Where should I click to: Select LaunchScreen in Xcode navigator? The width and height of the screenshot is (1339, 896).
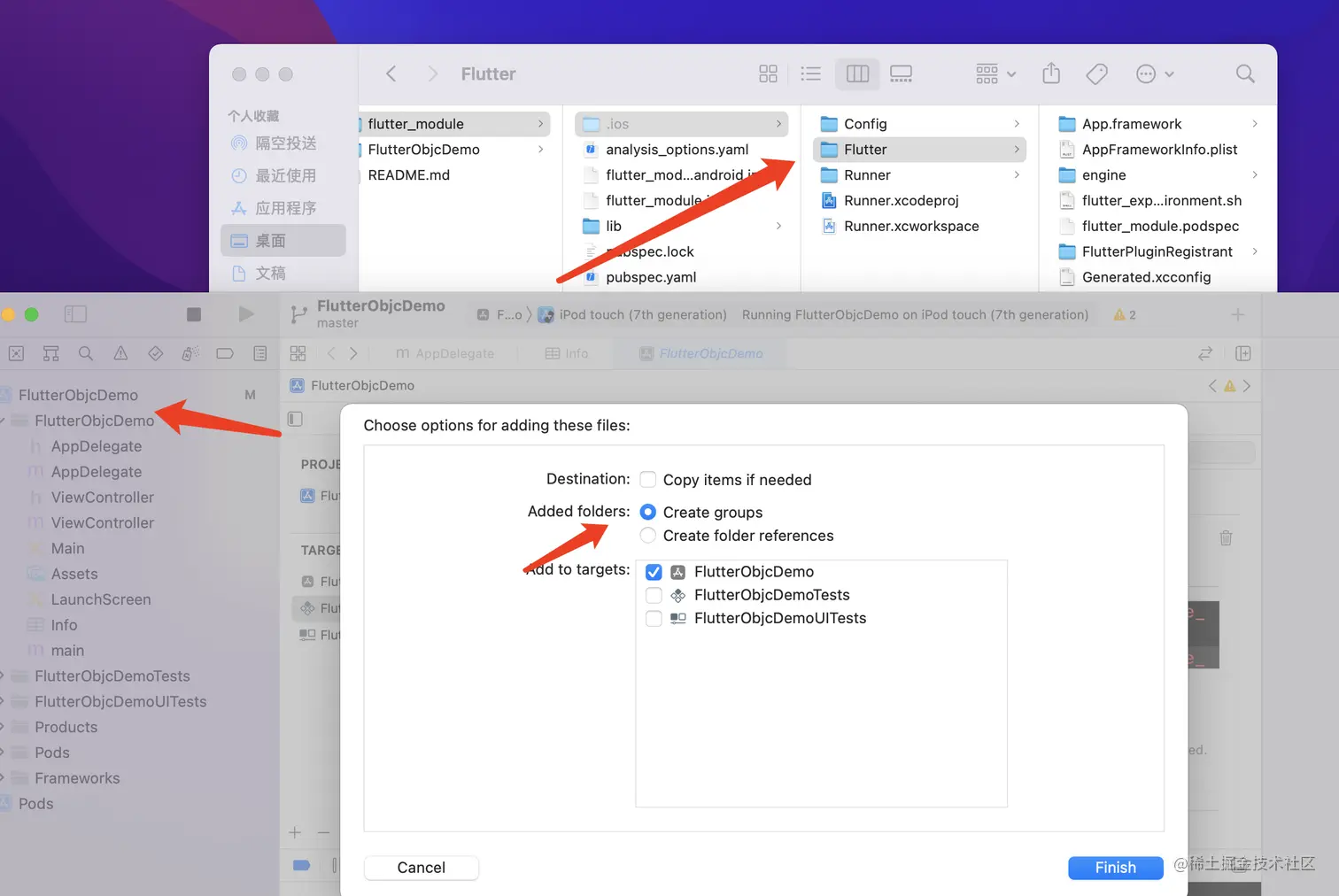click(x=89, y=599)
